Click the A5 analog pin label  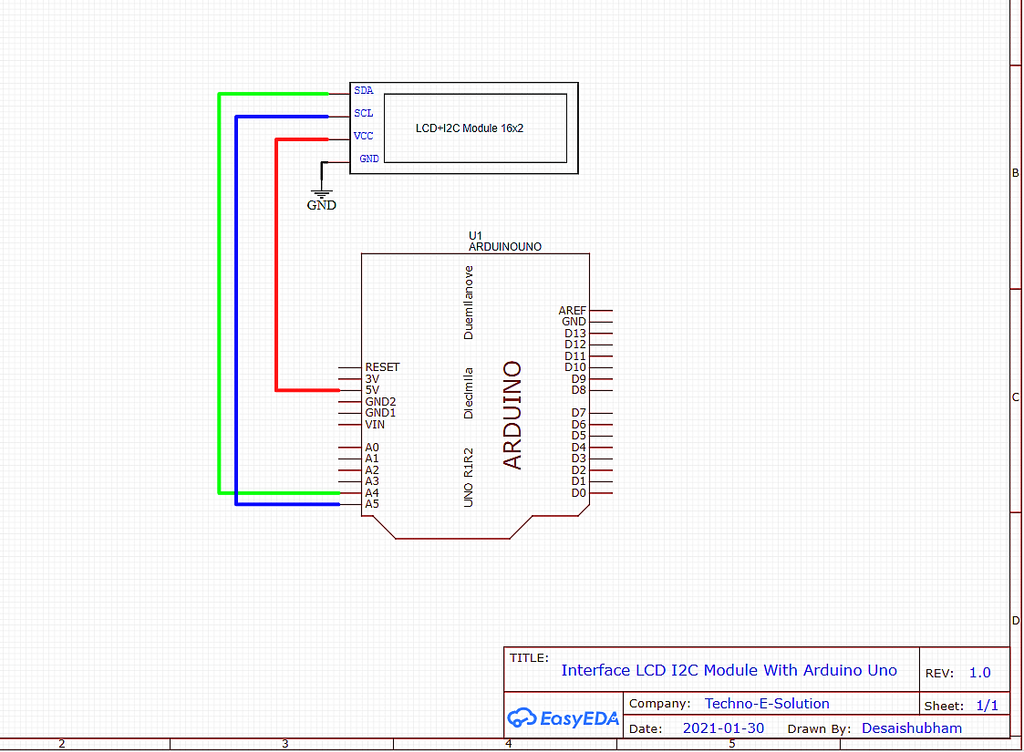click(x=372, y=504)
